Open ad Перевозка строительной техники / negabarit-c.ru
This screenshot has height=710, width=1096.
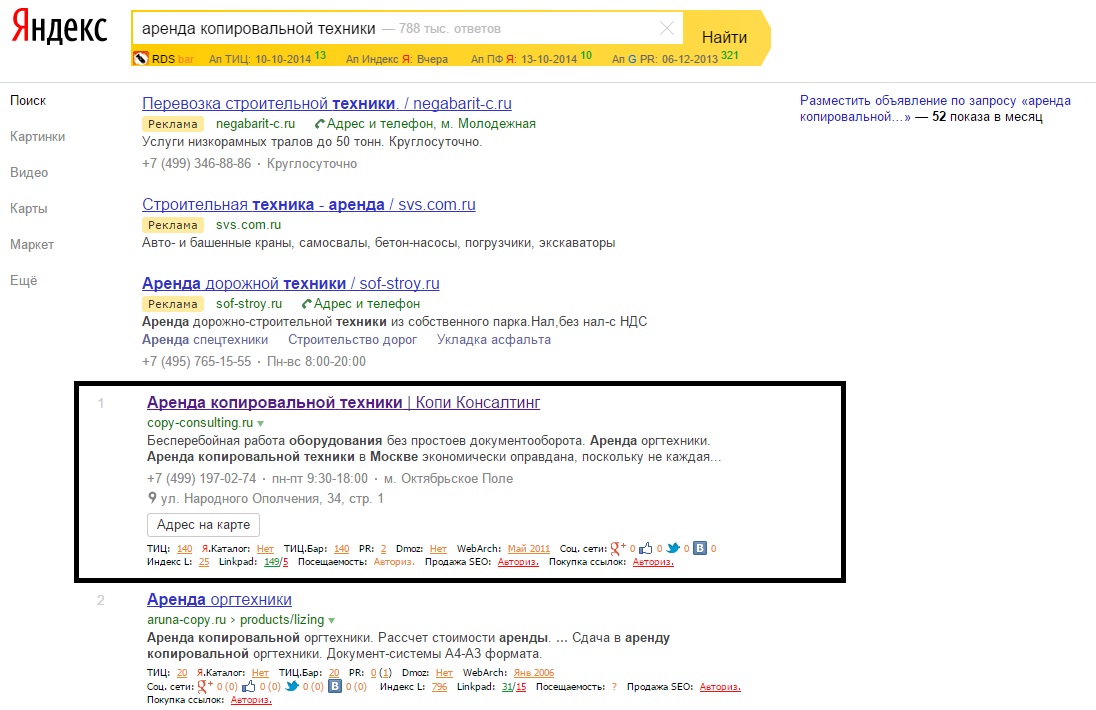[x=326, y=103]
